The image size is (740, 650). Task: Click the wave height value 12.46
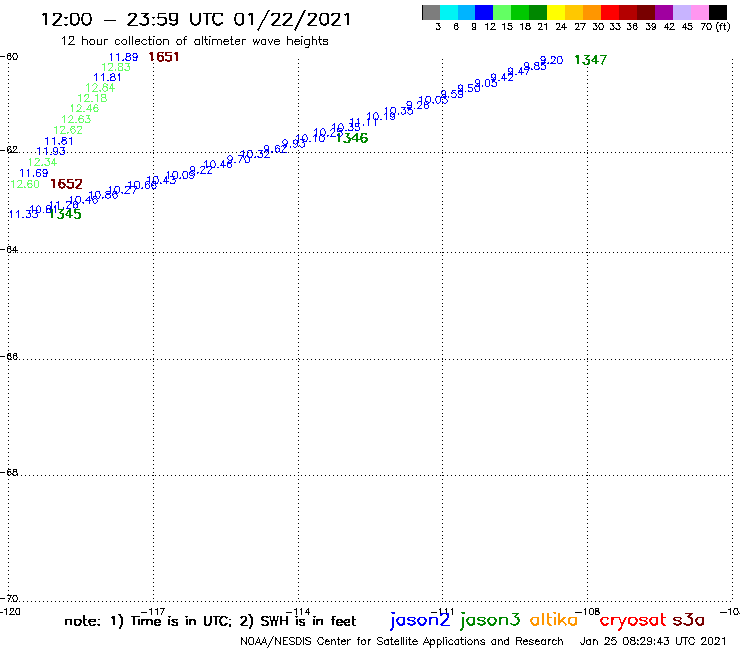tap(84, 109)
